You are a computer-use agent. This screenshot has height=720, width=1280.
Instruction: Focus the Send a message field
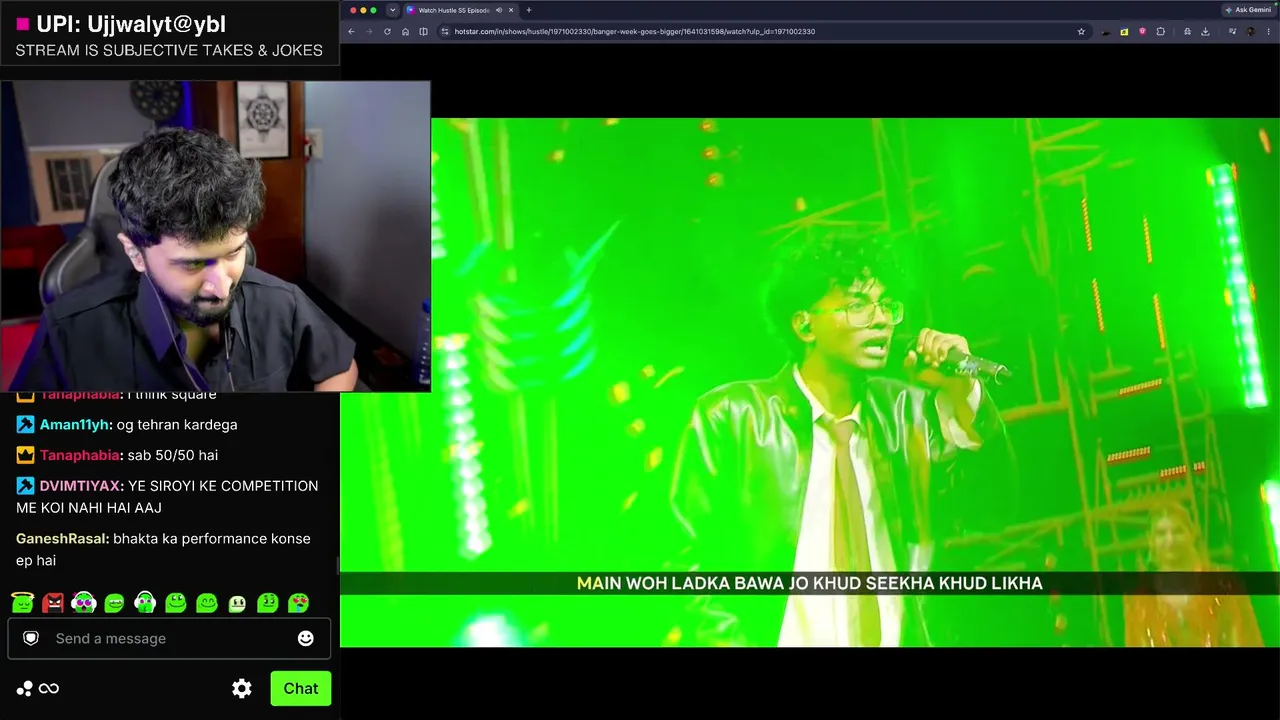point(169,638)
